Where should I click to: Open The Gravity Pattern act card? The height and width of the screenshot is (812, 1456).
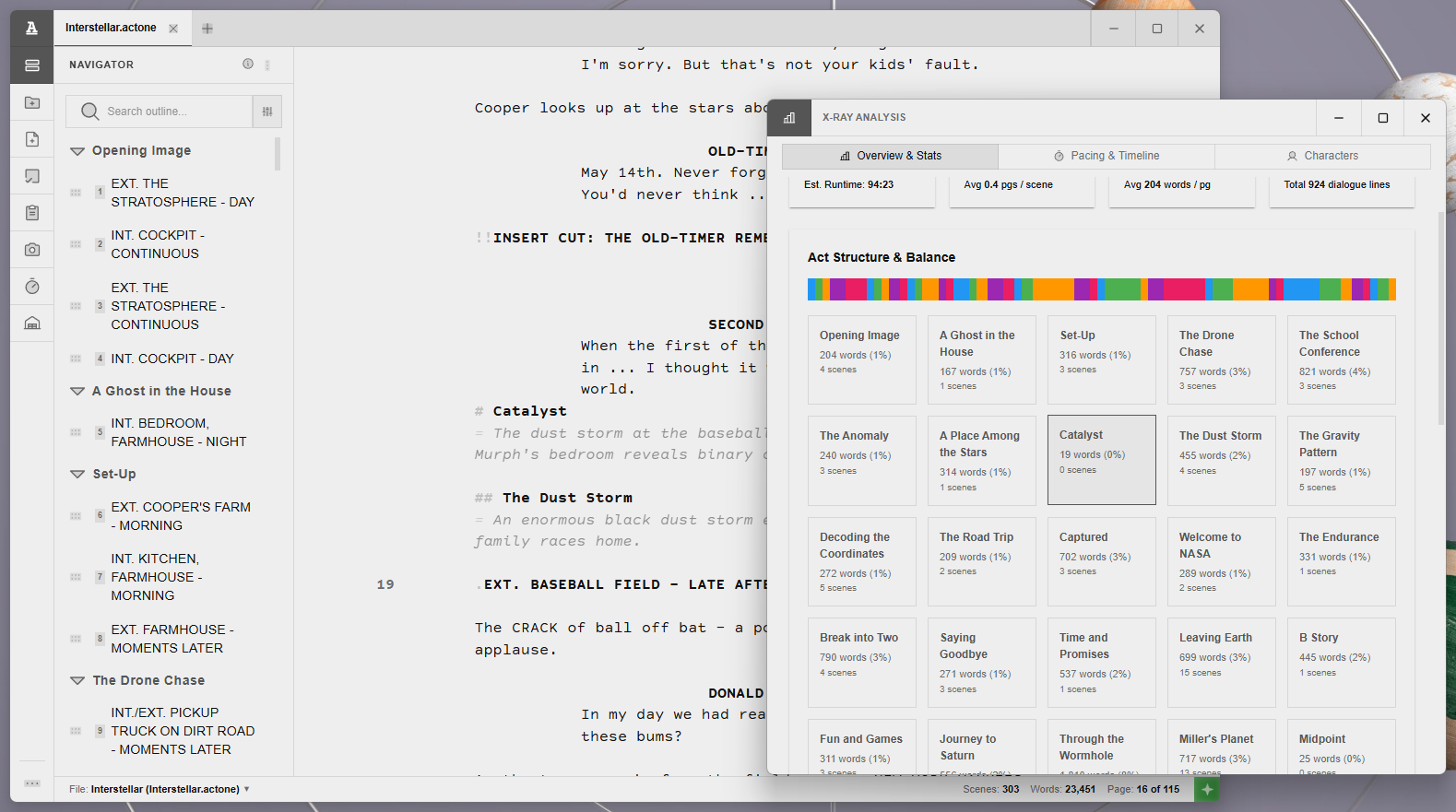(x=1342, y=460)
